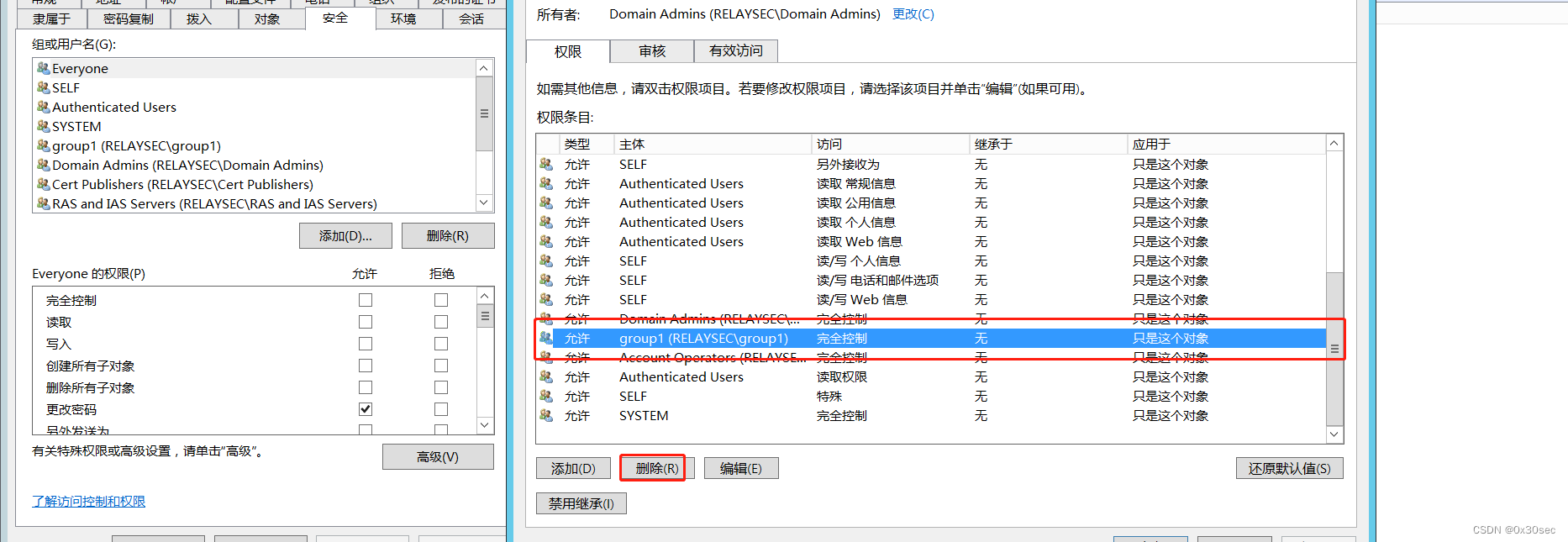
Task: Click the down arrow of the permission entries scrollbar
Action: [1334, 434]
